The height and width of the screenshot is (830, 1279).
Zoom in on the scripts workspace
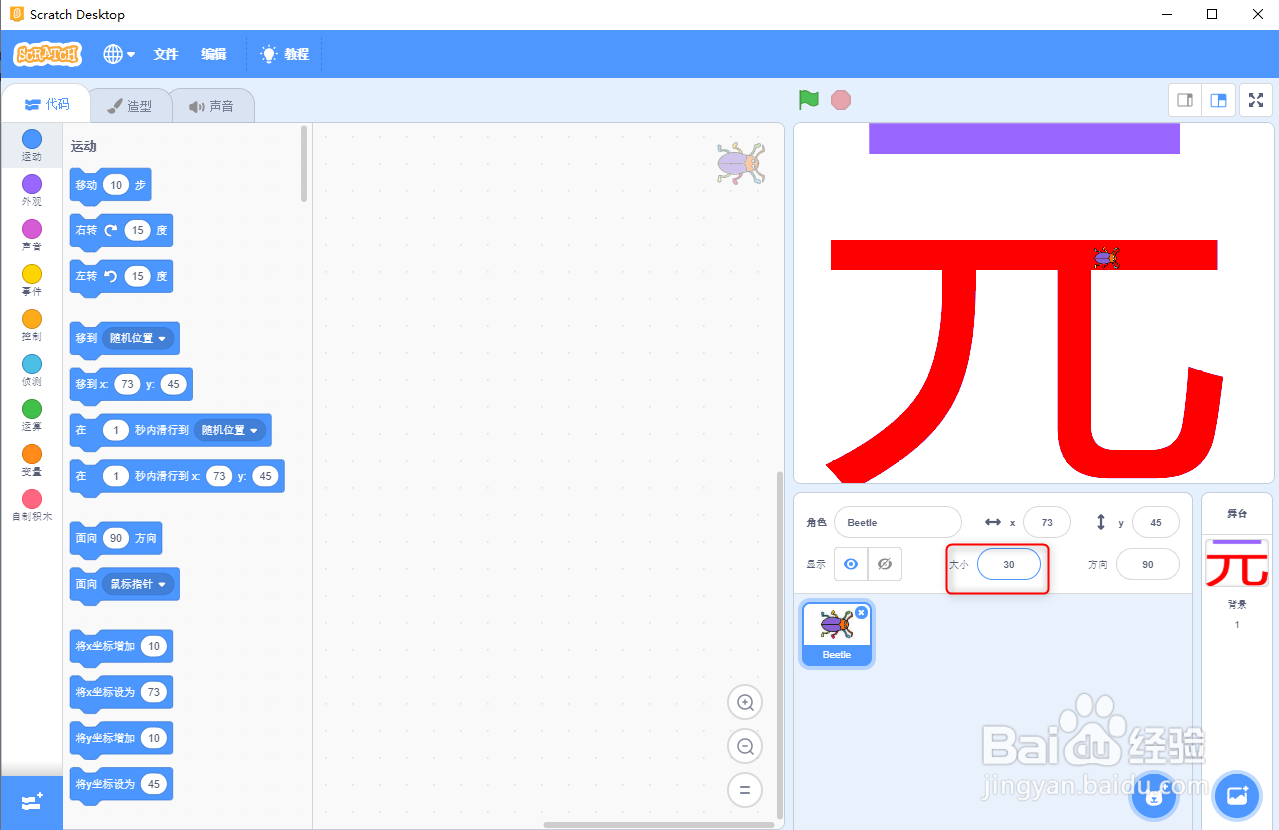pyautogui.click(x=744, y=702)
